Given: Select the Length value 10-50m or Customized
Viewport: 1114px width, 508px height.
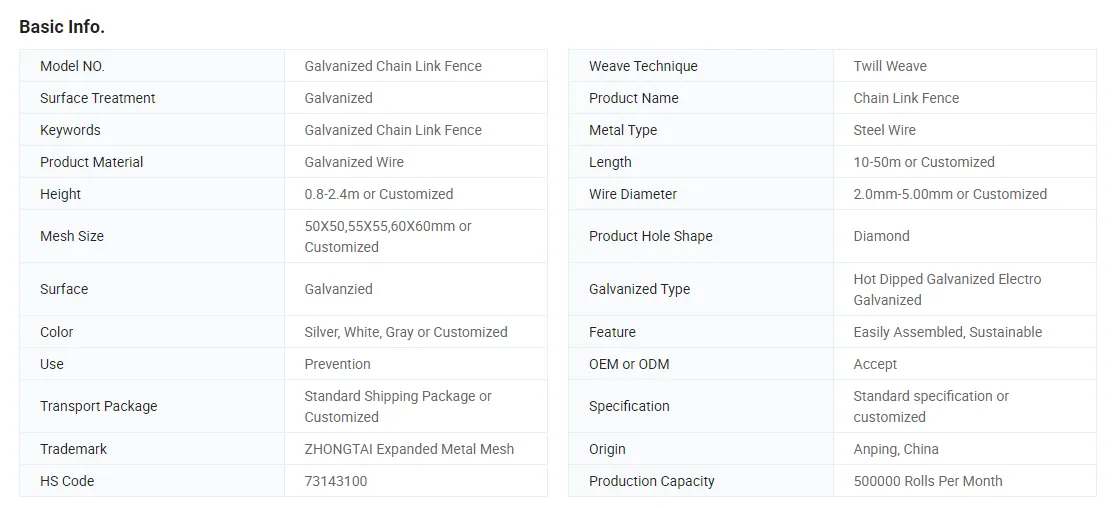Looking at the screenshot, I should pyautogui.click(x=924, y=162).
